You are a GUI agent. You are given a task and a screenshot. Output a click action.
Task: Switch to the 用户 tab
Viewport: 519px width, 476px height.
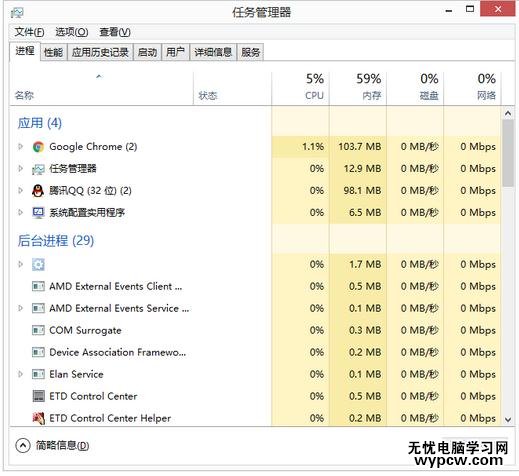point(175,52)
